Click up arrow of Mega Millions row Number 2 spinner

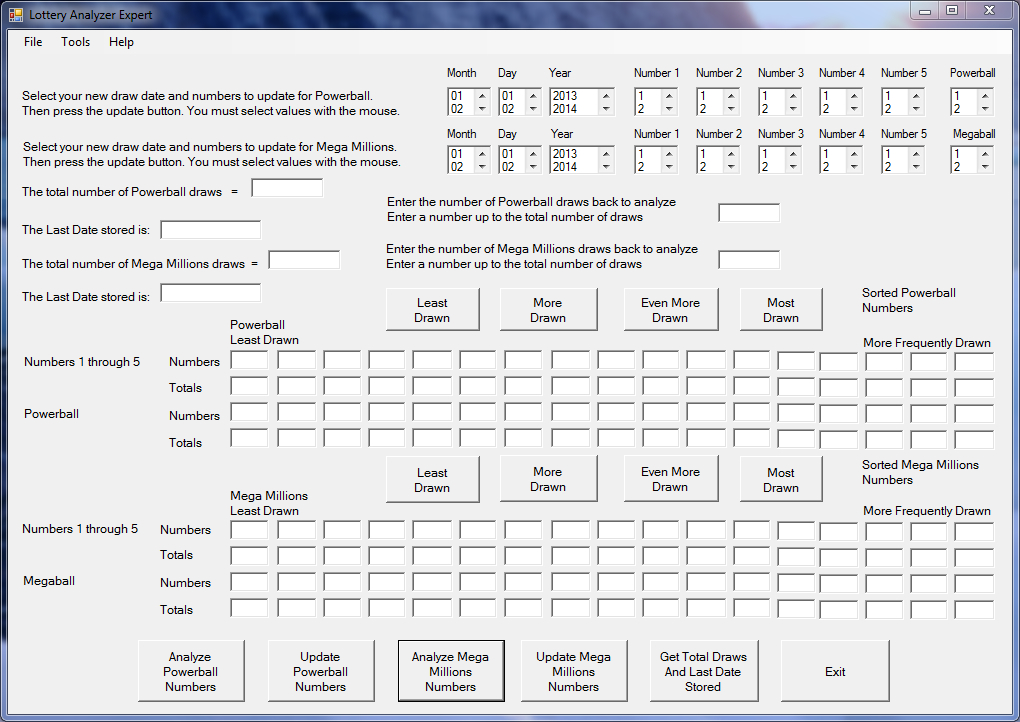(x=731, y=154)
